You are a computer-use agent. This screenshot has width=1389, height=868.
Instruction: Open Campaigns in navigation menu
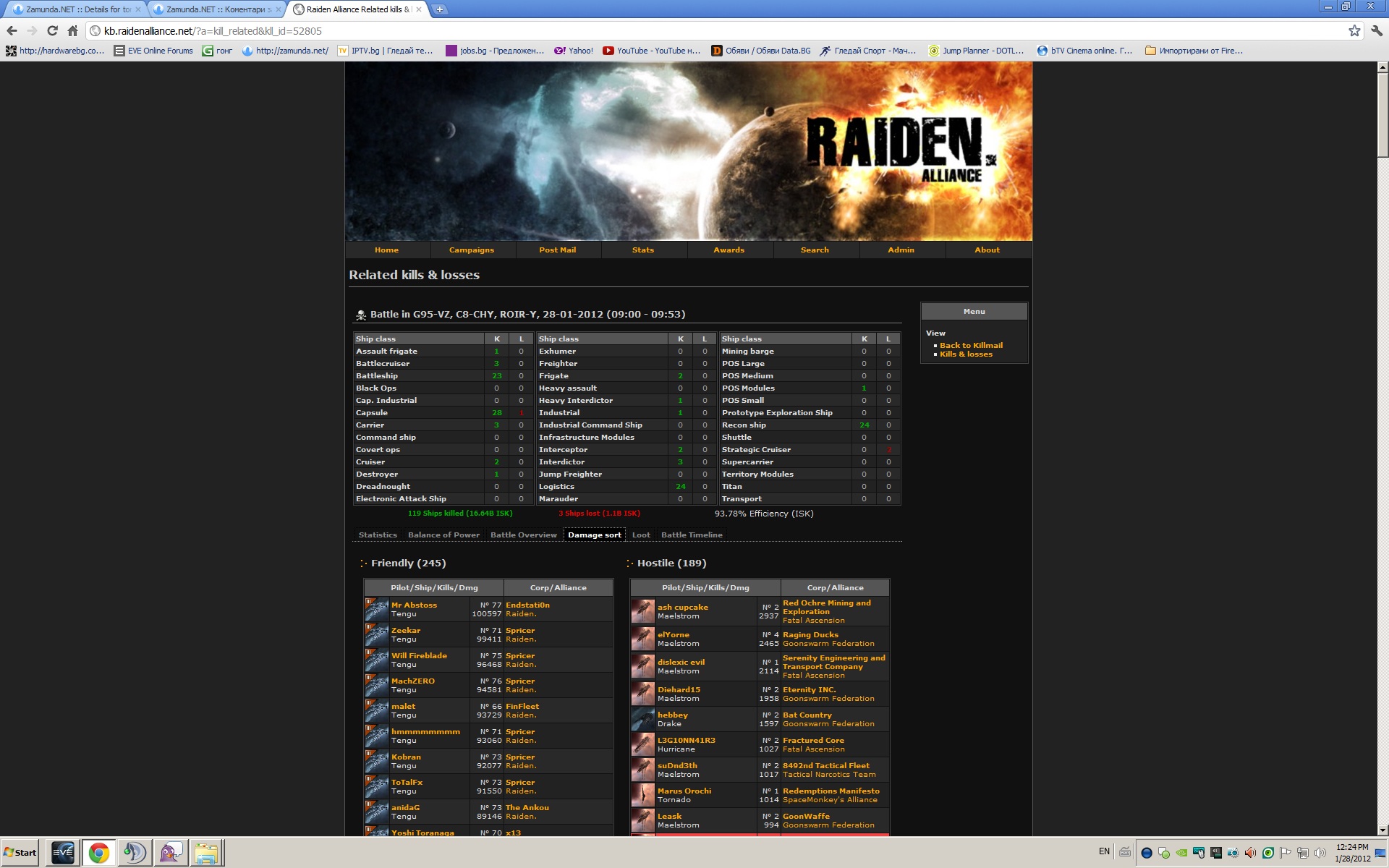[x=472, y=250]
